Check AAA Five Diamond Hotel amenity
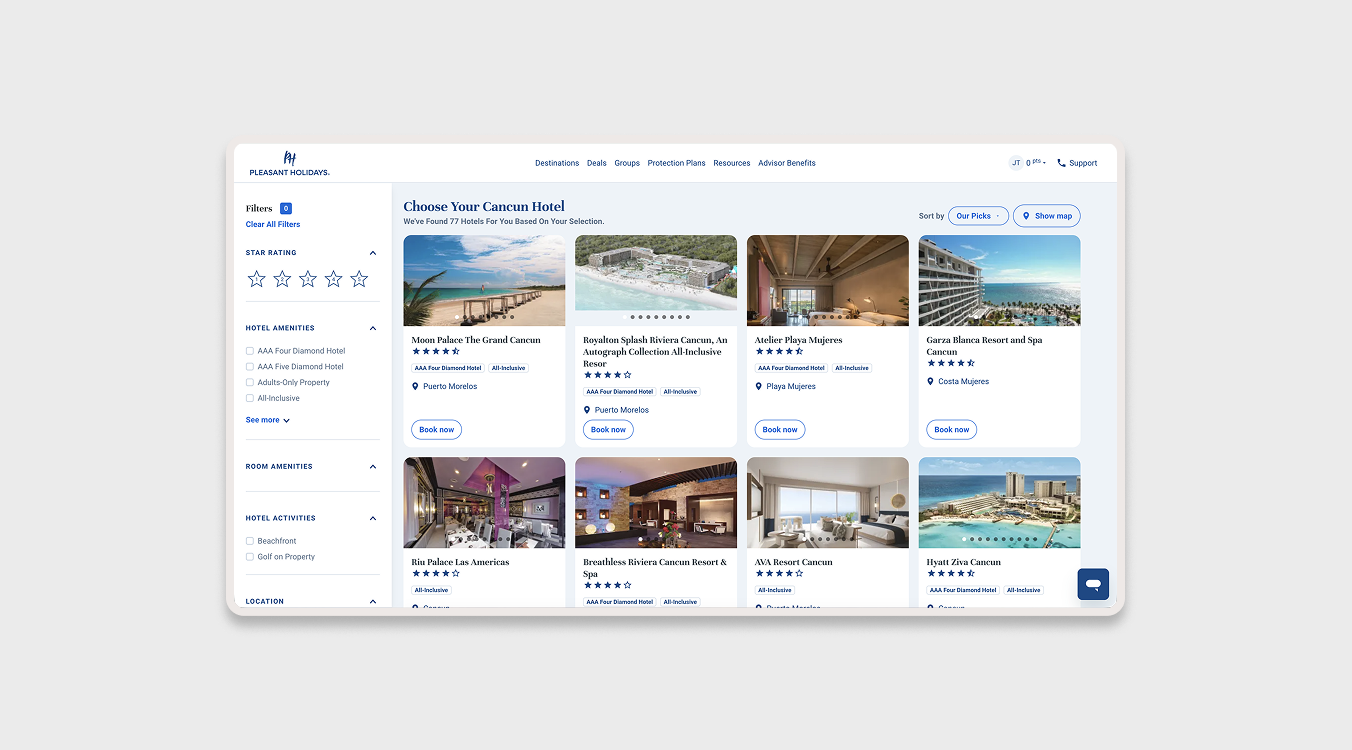 point(250,367)
